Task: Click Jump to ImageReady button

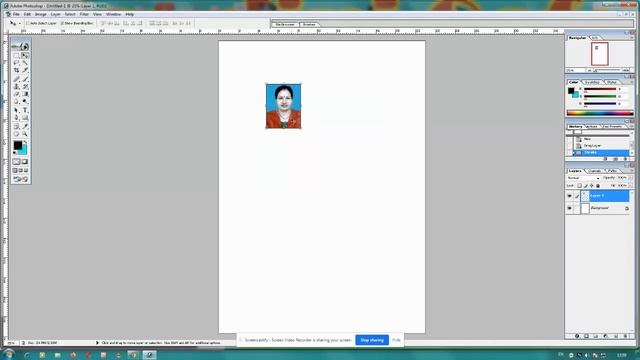Action: coord(21,179)
